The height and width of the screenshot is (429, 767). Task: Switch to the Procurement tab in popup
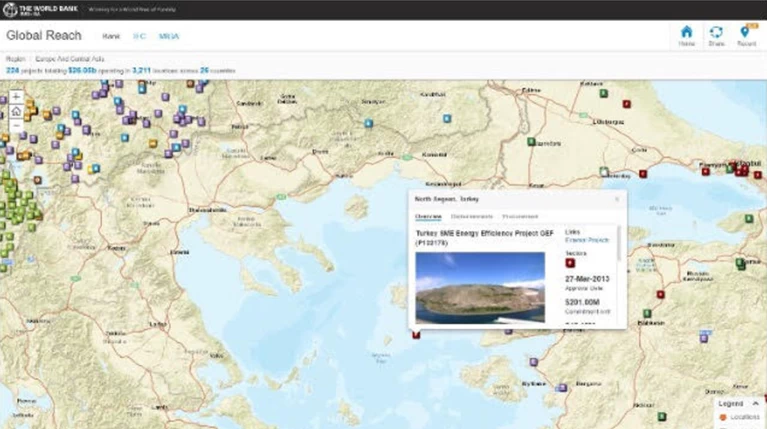point(520,216)
